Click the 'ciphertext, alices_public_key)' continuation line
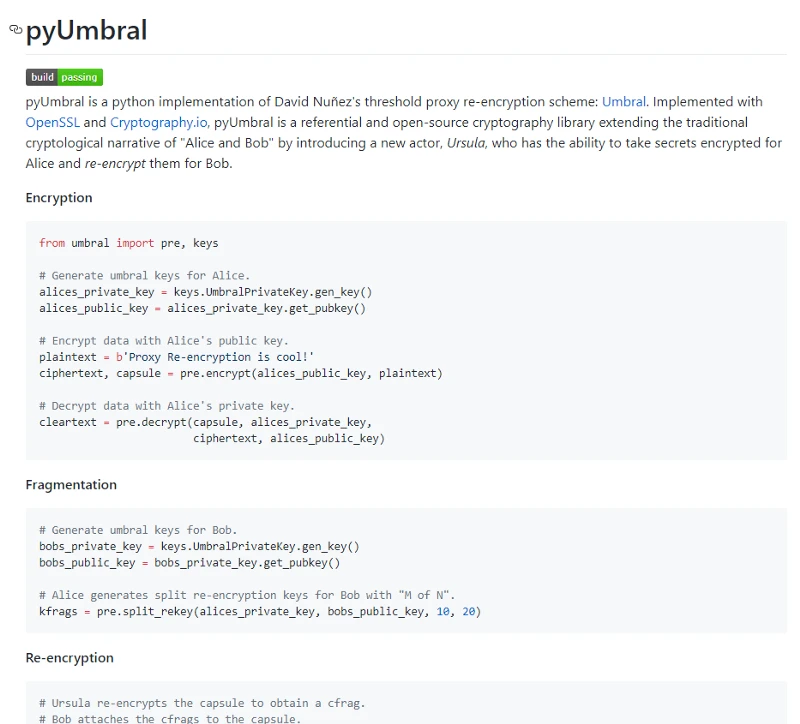The height and width of the screenshot is (724, 800). (x=289, y=439)
